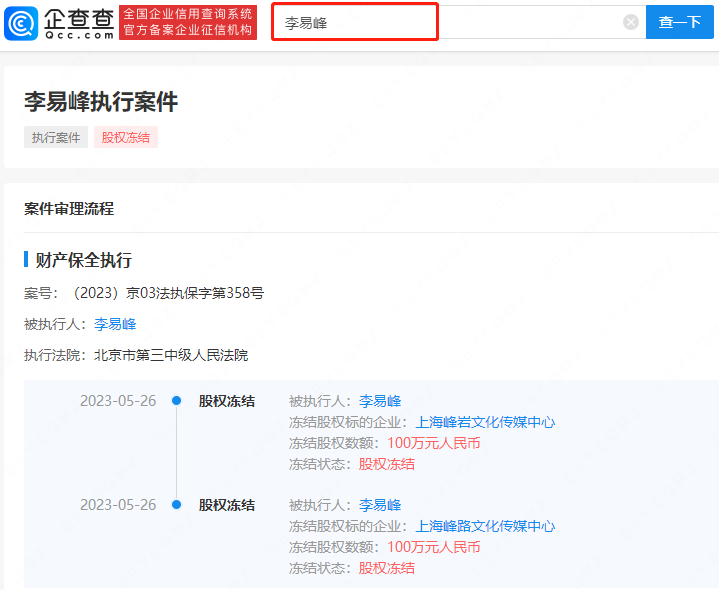
Task: Clear the search box with the X icon
Action: (631, 22)
